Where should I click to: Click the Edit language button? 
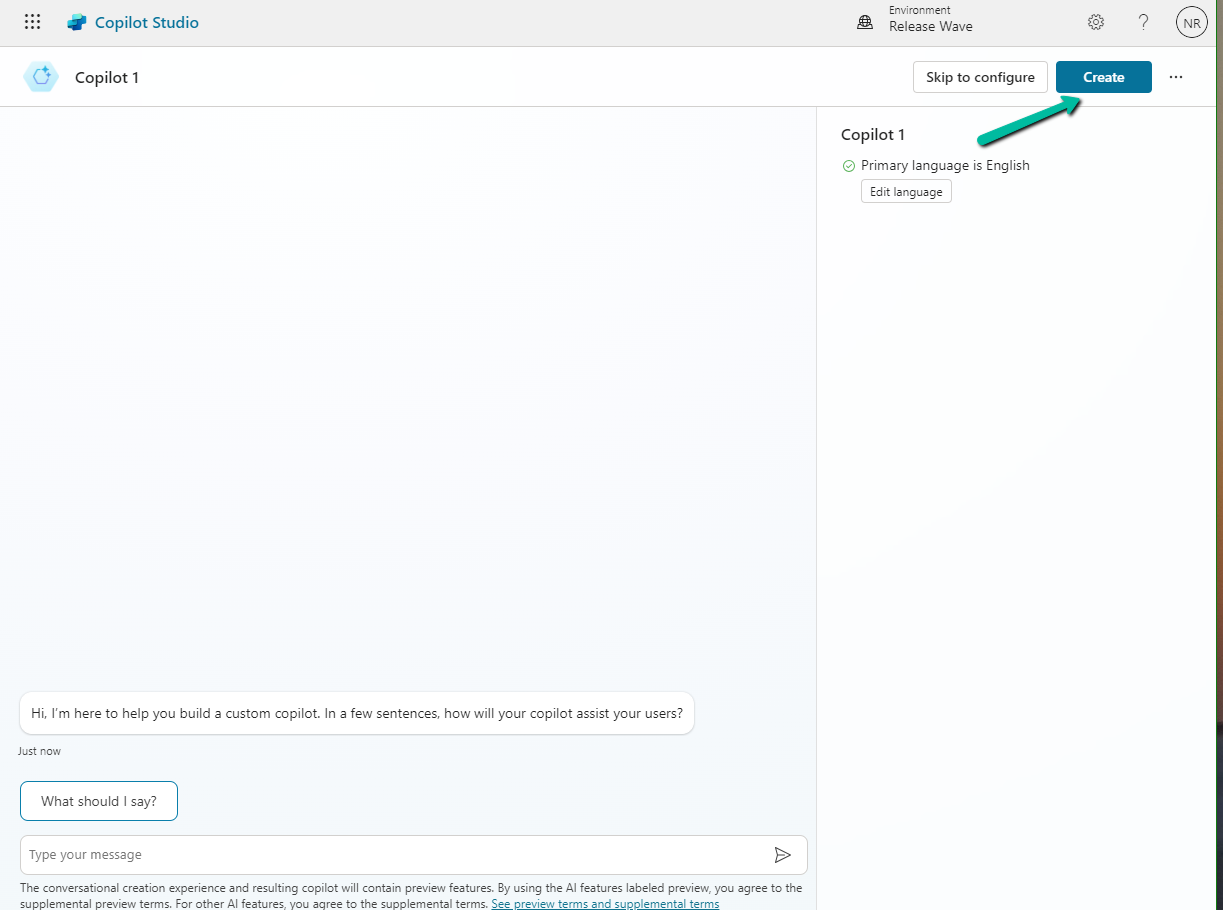coord(905,191)
